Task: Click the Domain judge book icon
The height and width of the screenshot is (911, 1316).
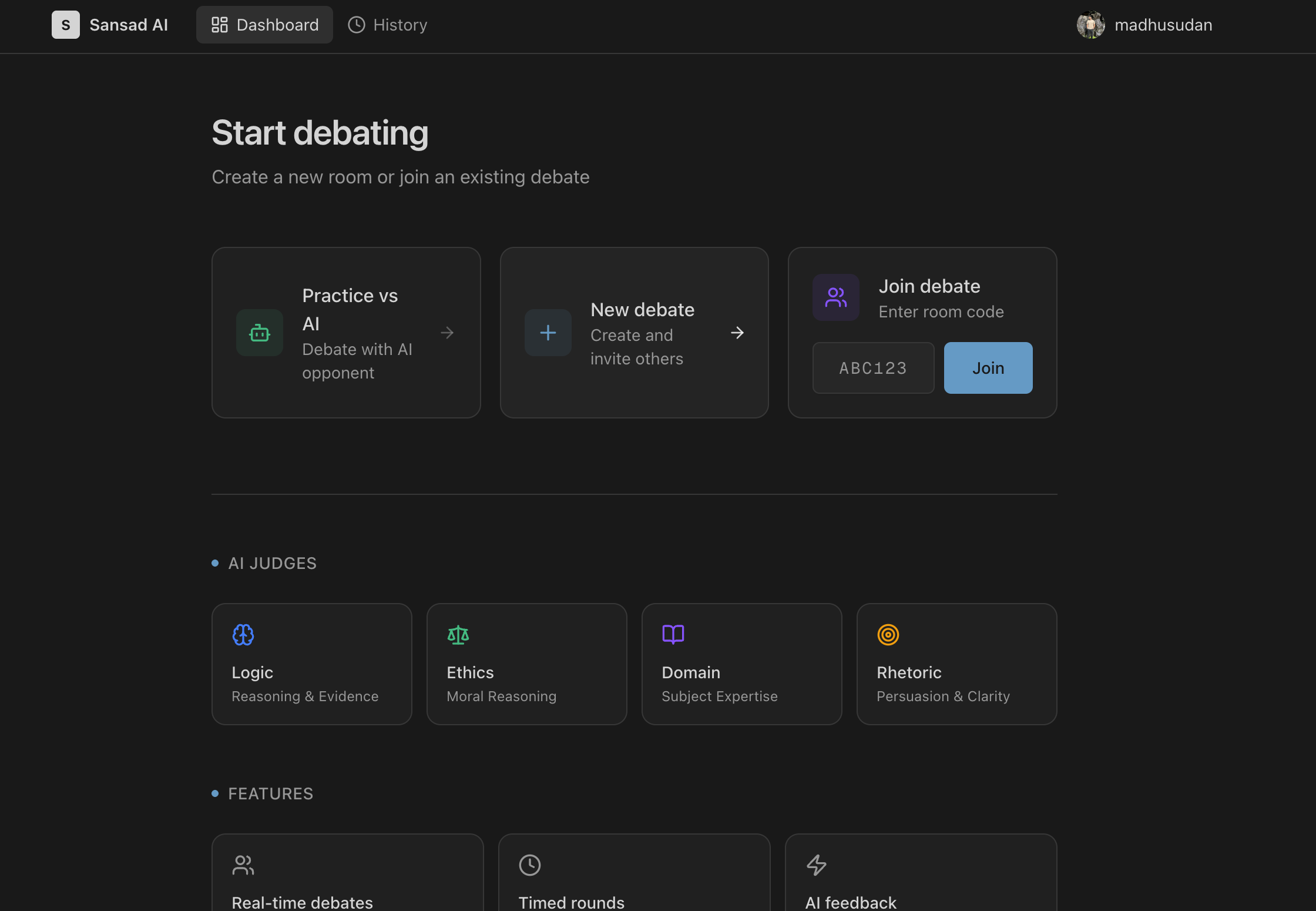Action: (673, 635)
